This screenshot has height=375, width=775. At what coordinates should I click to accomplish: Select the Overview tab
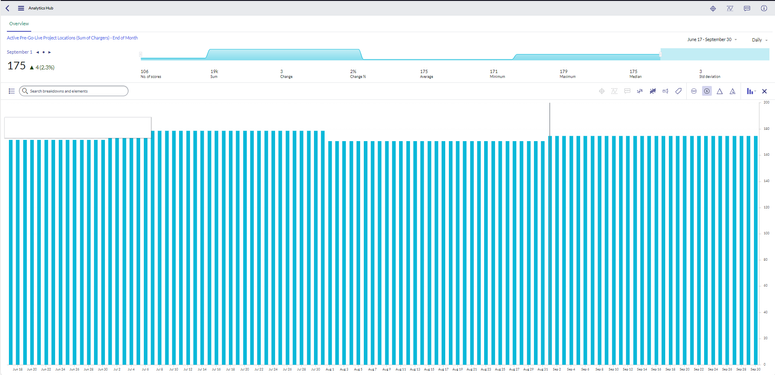(19, 24)
